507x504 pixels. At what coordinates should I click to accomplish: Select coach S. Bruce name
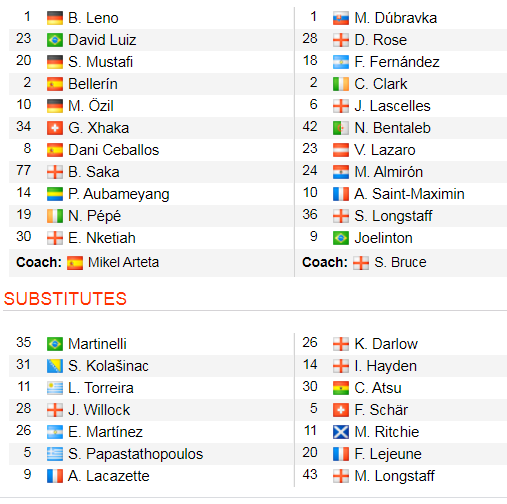[400, 262]
